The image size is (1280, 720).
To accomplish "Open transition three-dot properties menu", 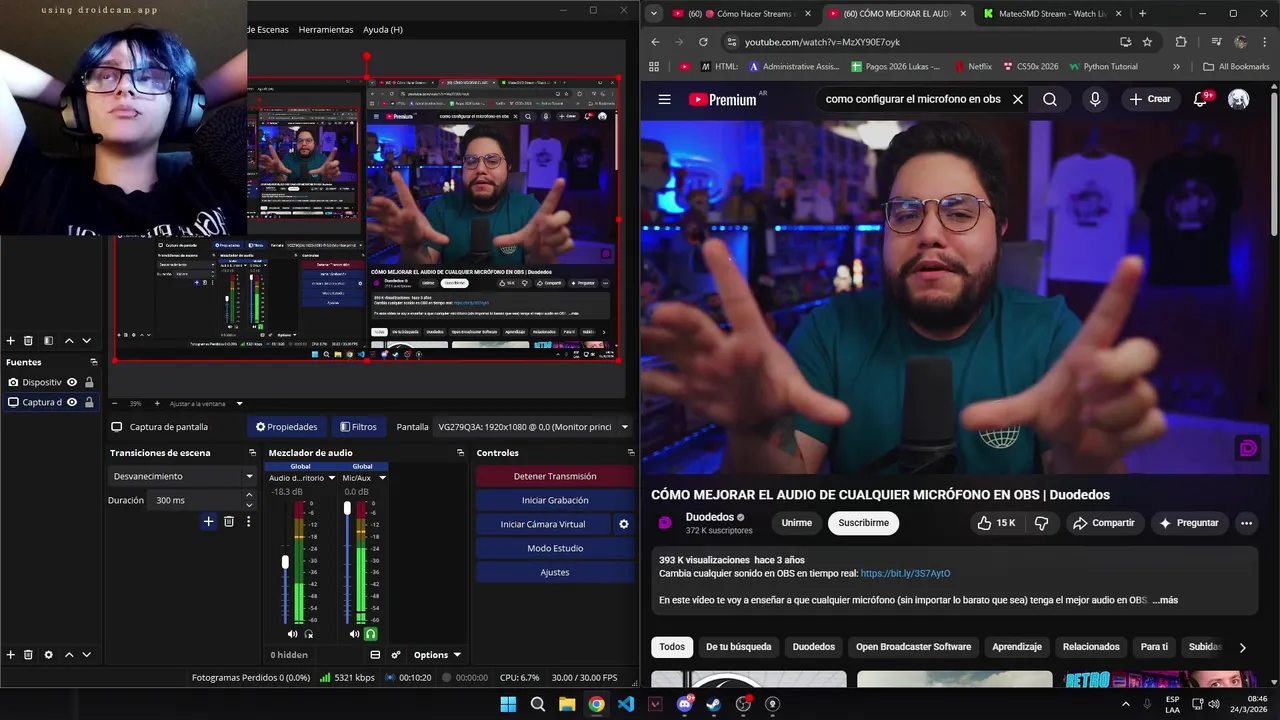I will [x=248, y=521].
